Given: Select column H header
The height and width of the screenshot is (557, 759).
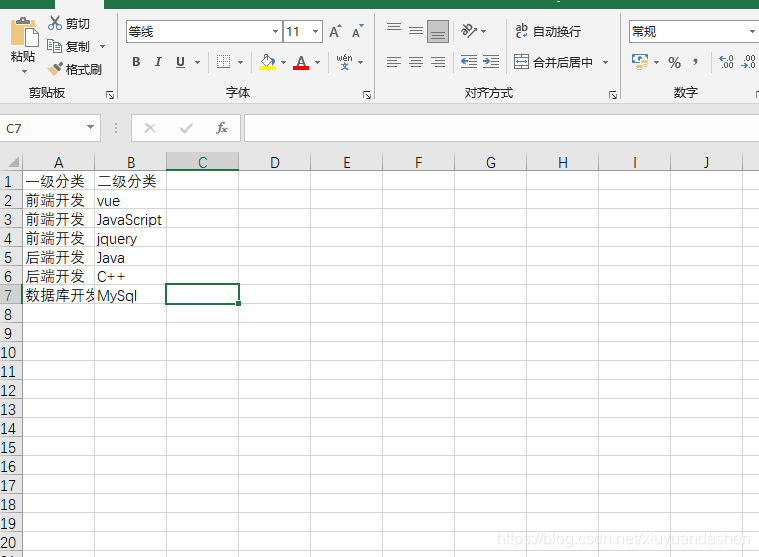Looking at the screenshot, I should (x=562, y=162).
